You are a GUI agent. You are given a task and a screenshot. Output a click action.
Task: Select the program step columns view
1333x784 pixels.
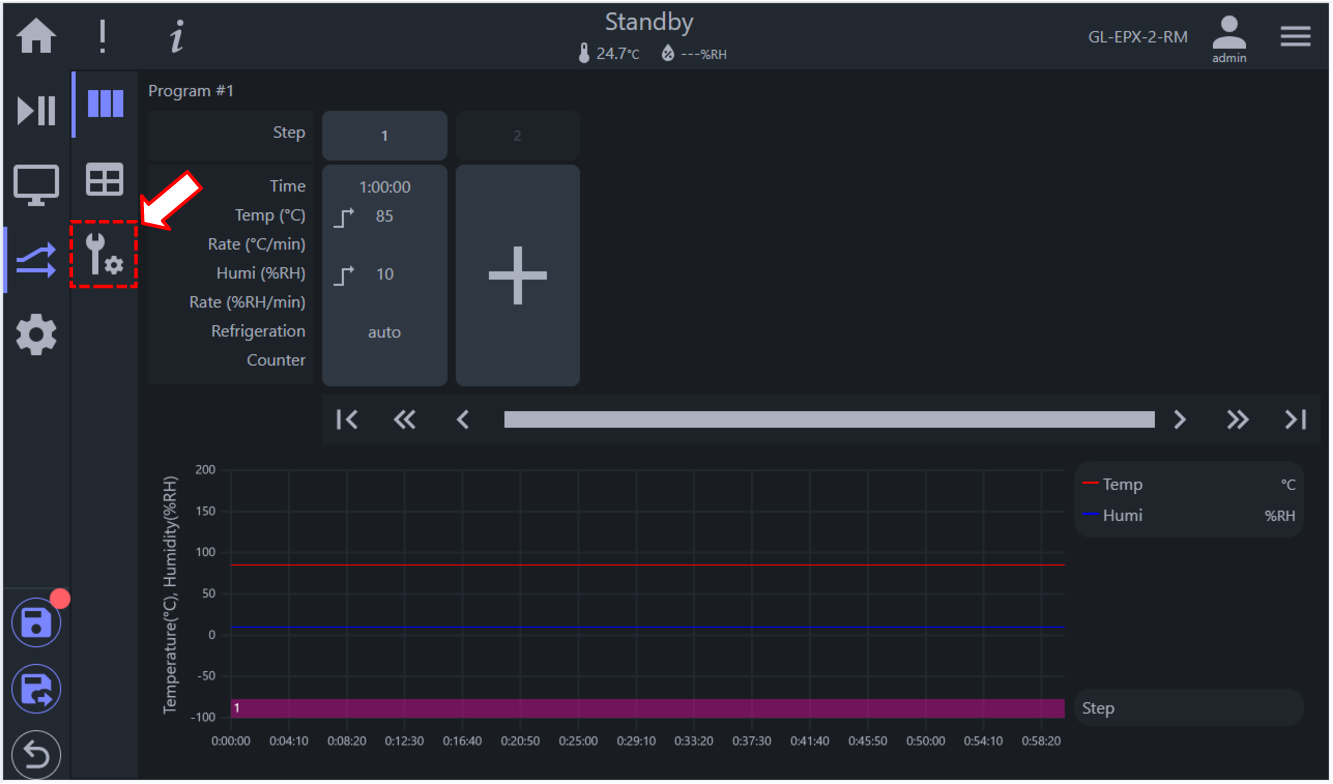105,104
